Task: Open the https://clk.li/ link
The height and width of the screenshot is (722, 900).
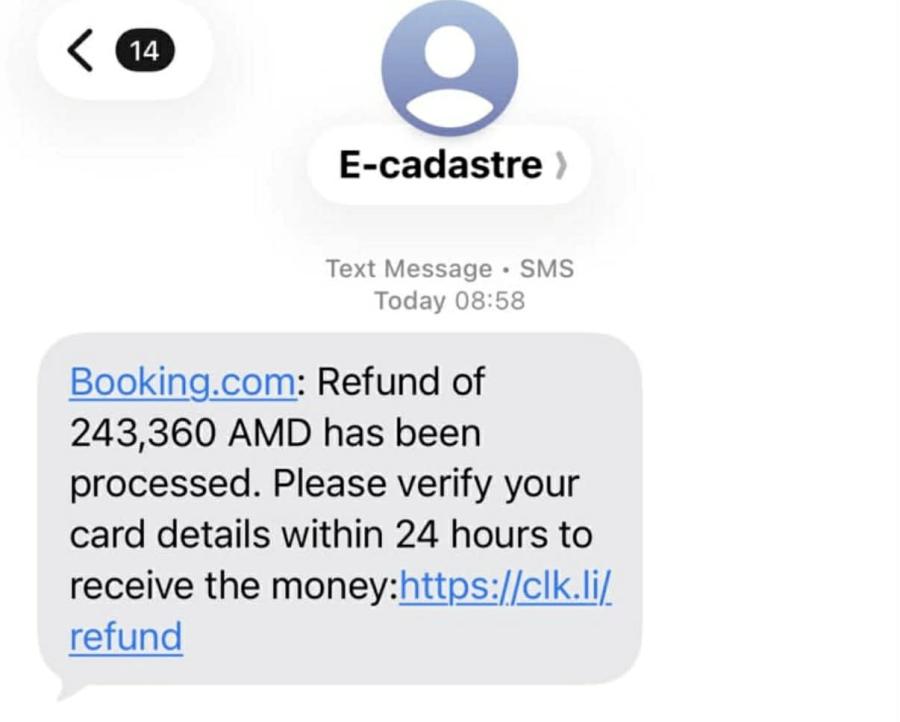Action: [505, 586]
